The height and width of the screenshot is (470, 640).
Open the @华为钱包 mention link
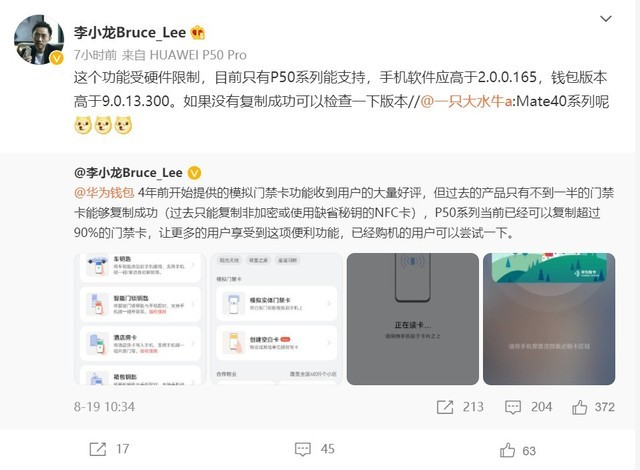pos(104,193)
